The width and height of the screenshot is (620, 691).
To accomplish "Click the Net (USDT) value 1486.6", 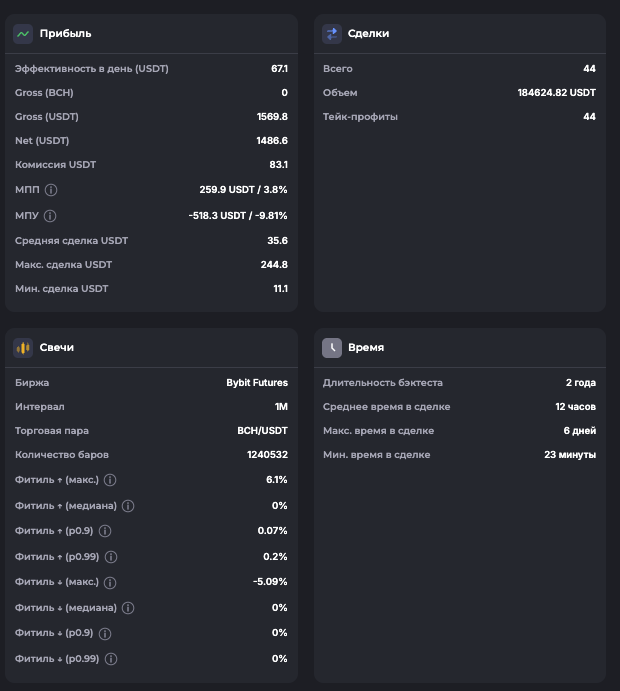I will (272, 141).
